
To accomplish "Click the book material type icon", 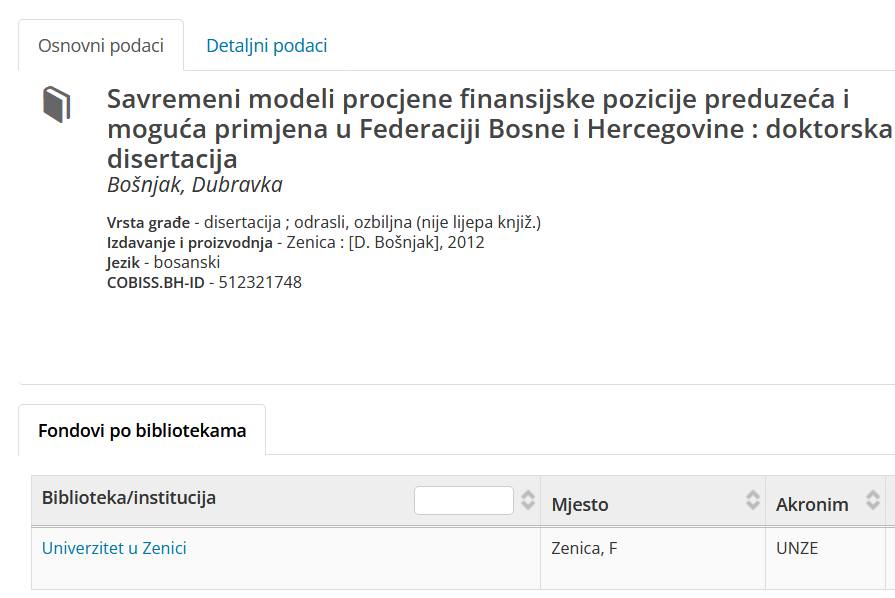I will point(57,104).
